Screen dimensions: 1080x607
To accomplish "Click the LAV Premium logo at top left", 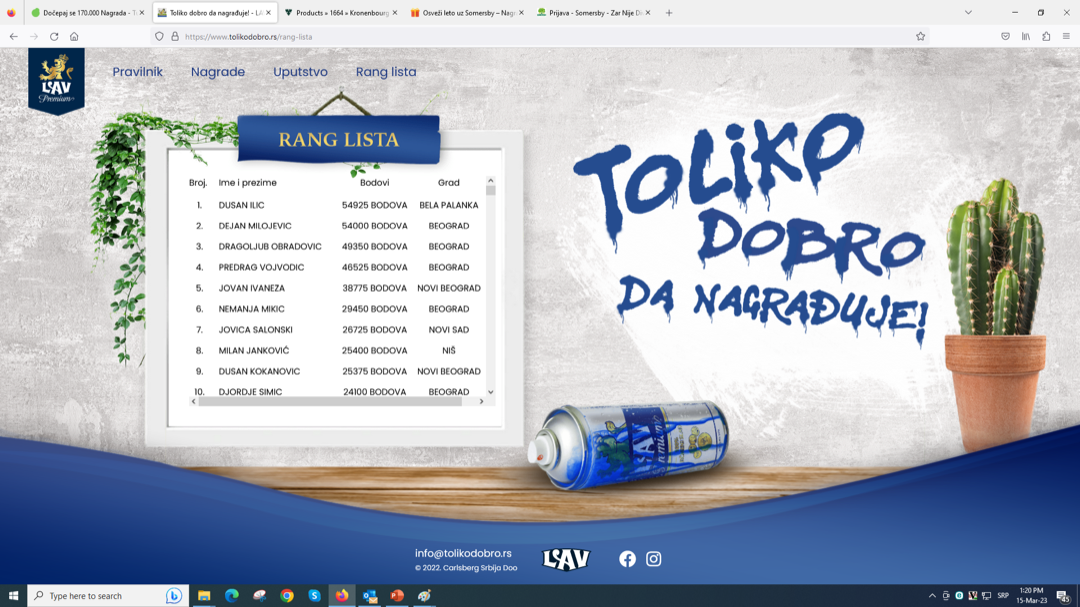I will click(56, 80).
